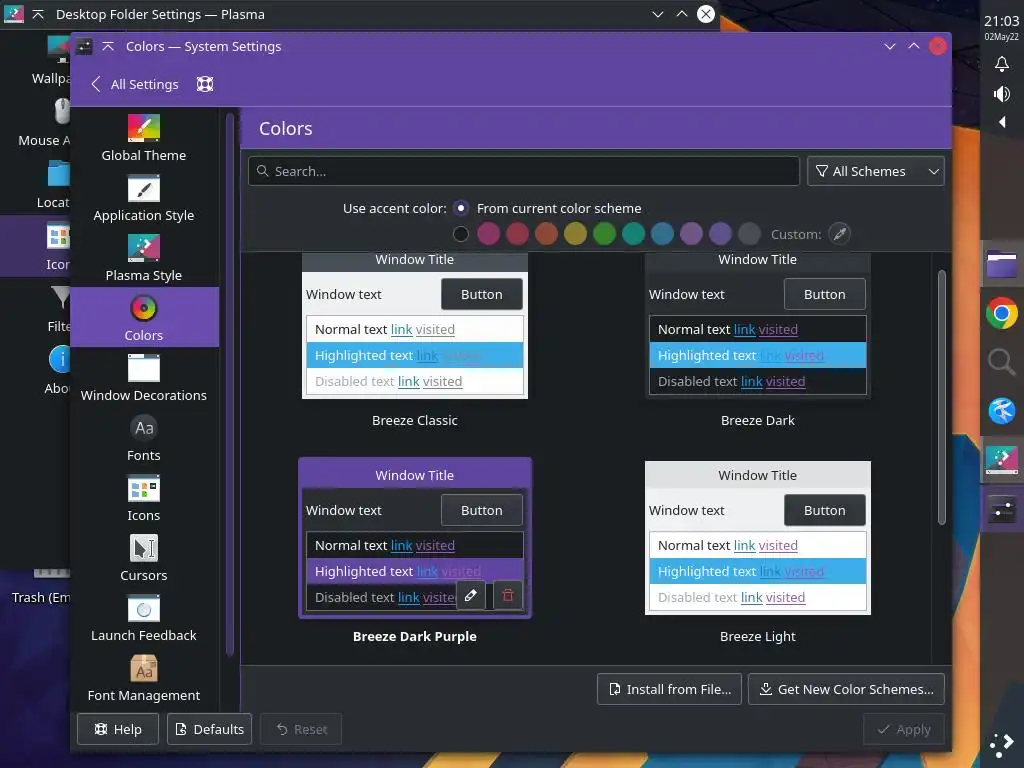
Task: Open the panel's settings sliders icon
Action: point(1002,509)
